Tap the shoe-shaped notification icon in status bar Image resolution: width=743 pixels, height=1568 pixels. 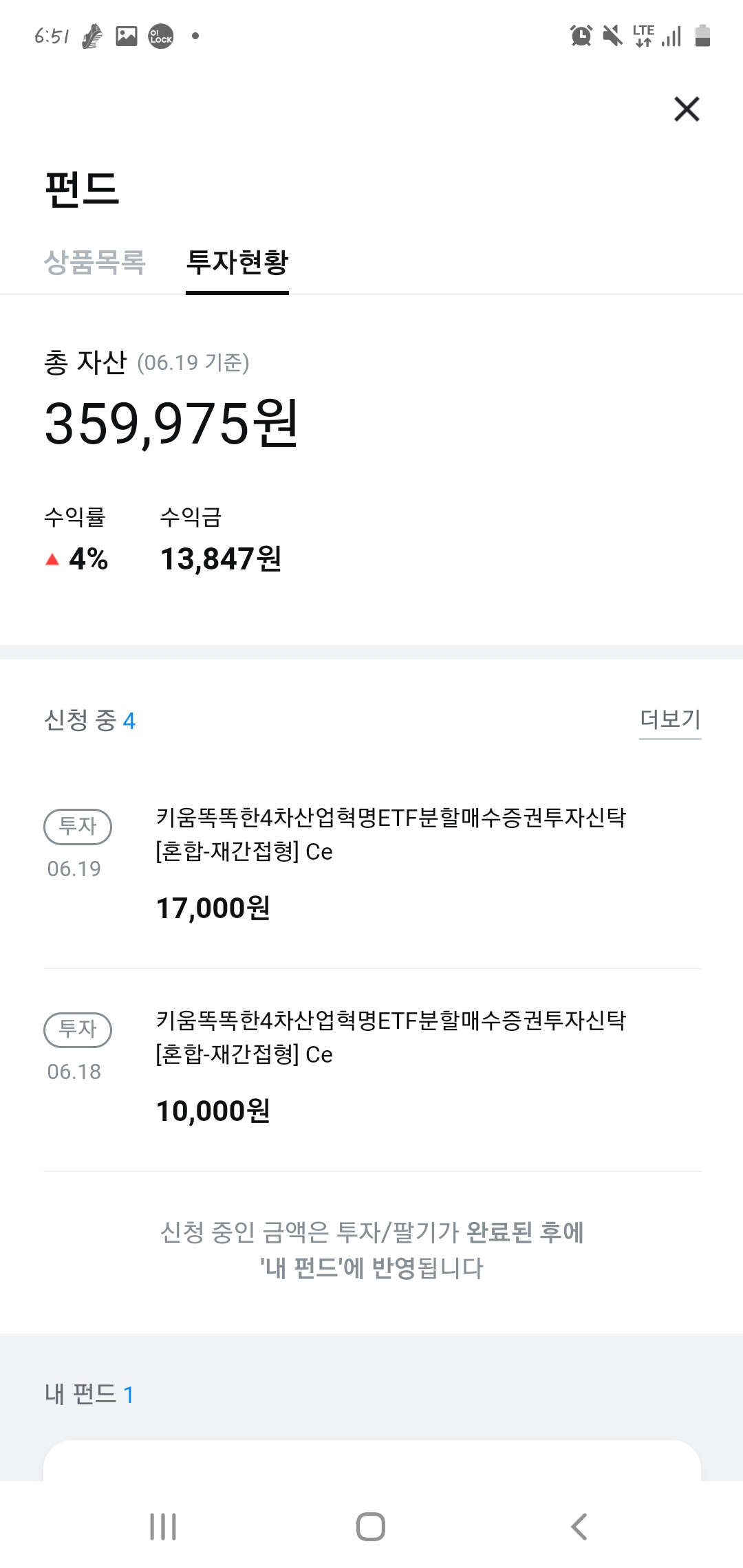point(92,36)
